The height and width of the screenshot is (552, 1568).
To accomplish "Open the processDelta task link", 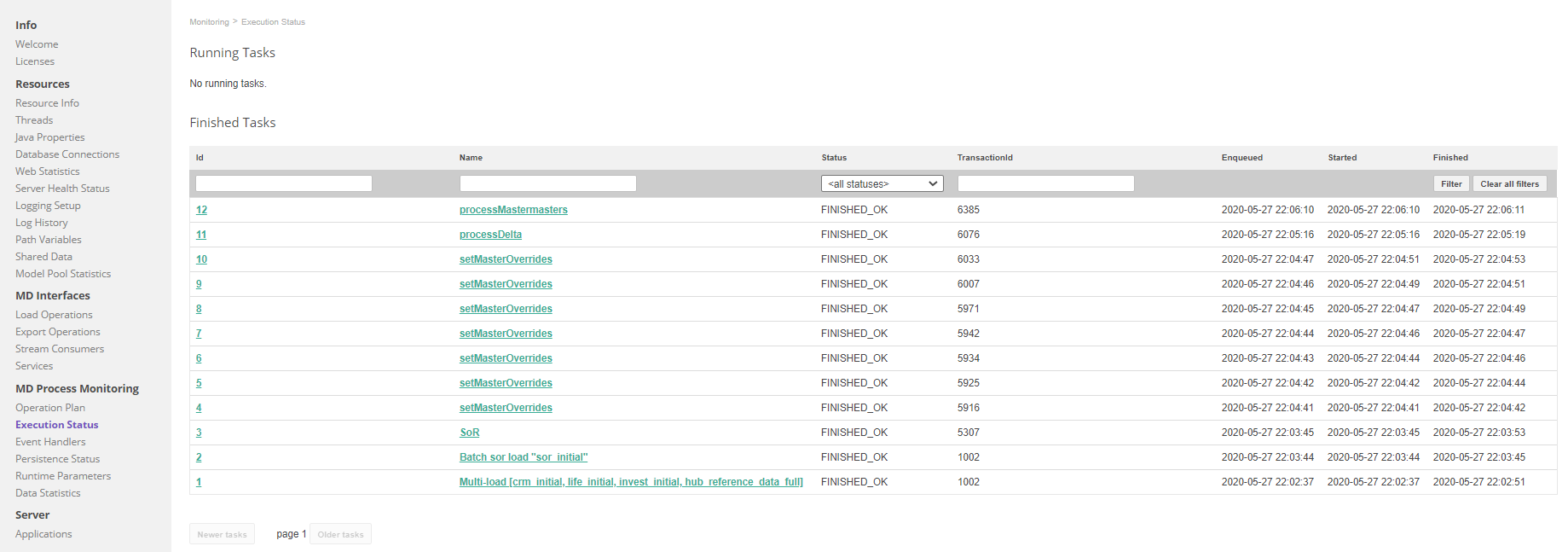I will pos(490,235).
